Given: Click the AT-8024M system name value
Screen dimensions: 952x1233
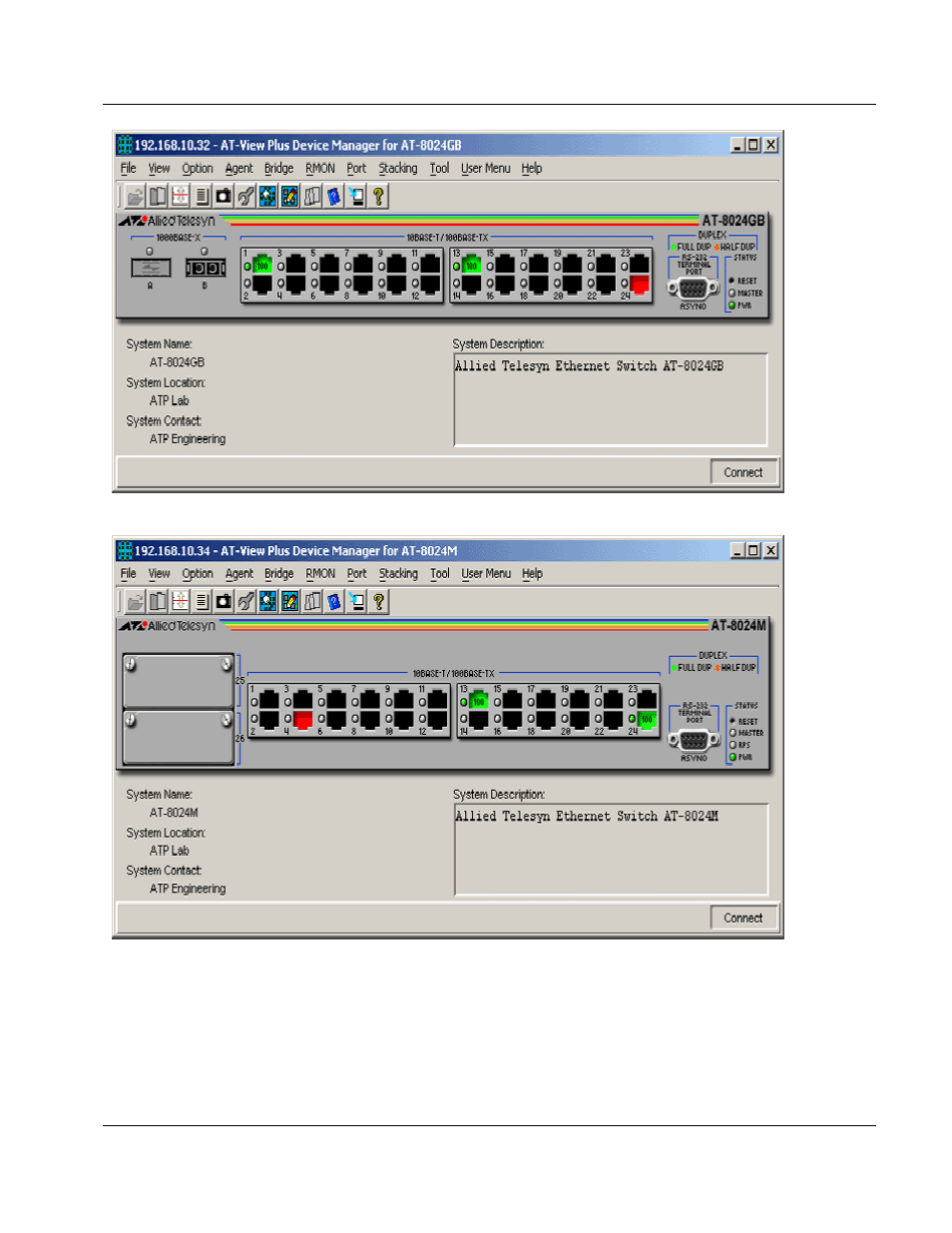Looking at the screenshot, I should point(174,813).
